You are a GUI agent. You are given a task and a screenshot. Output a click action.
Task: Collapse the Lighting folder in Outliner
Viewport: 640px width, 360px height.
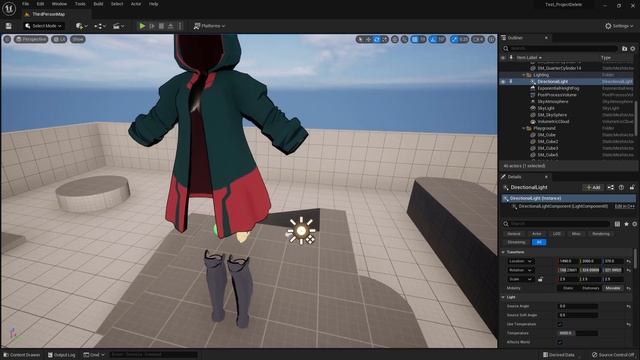[x=524, y=75]
